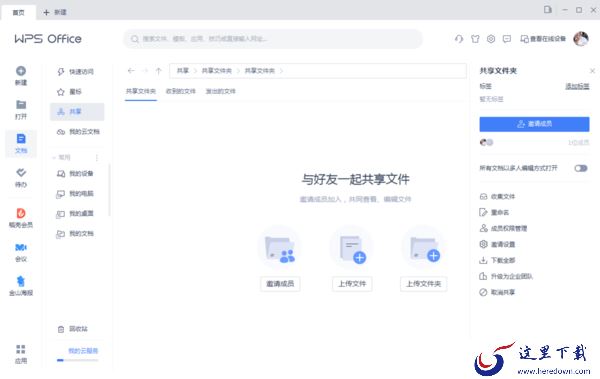Open 快速访问 in navigation list

point(77,72)
